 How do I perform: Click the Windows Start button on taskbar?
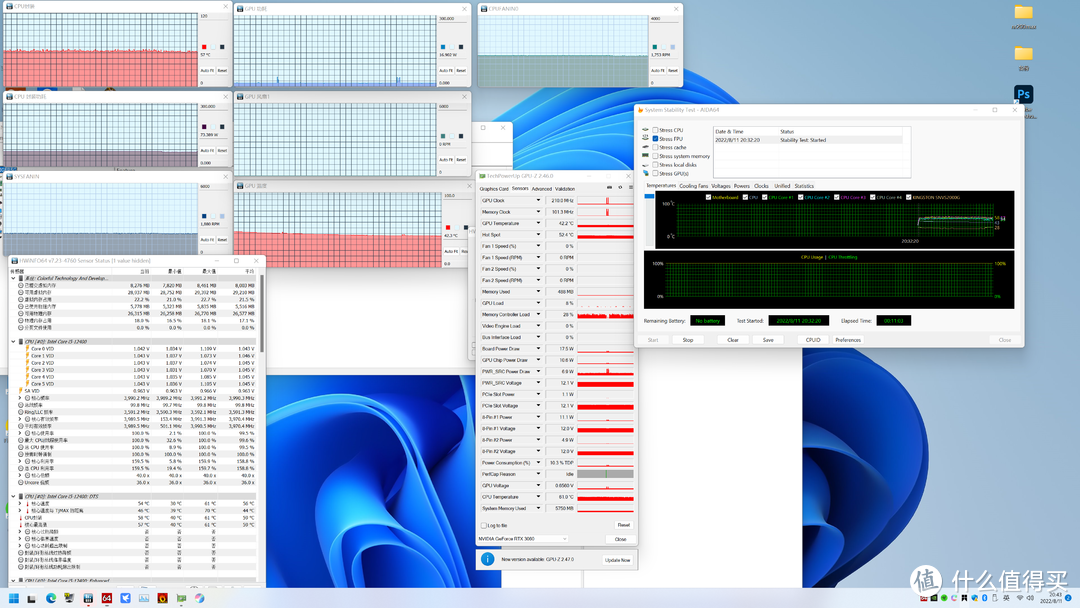(x=14, y=598)
